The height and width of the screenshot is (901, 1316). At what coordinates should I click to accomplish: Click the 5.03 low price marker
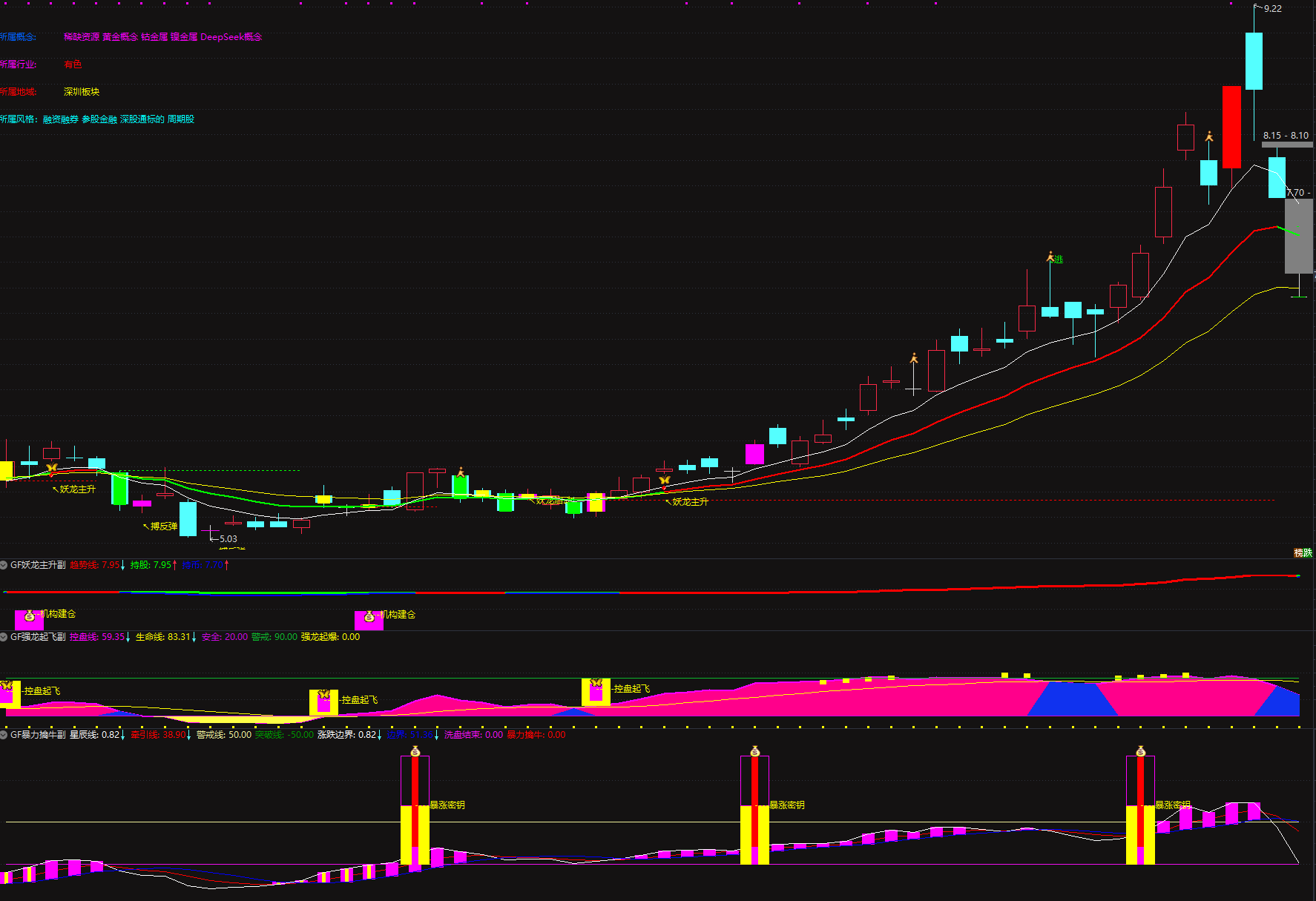[228, 539]
